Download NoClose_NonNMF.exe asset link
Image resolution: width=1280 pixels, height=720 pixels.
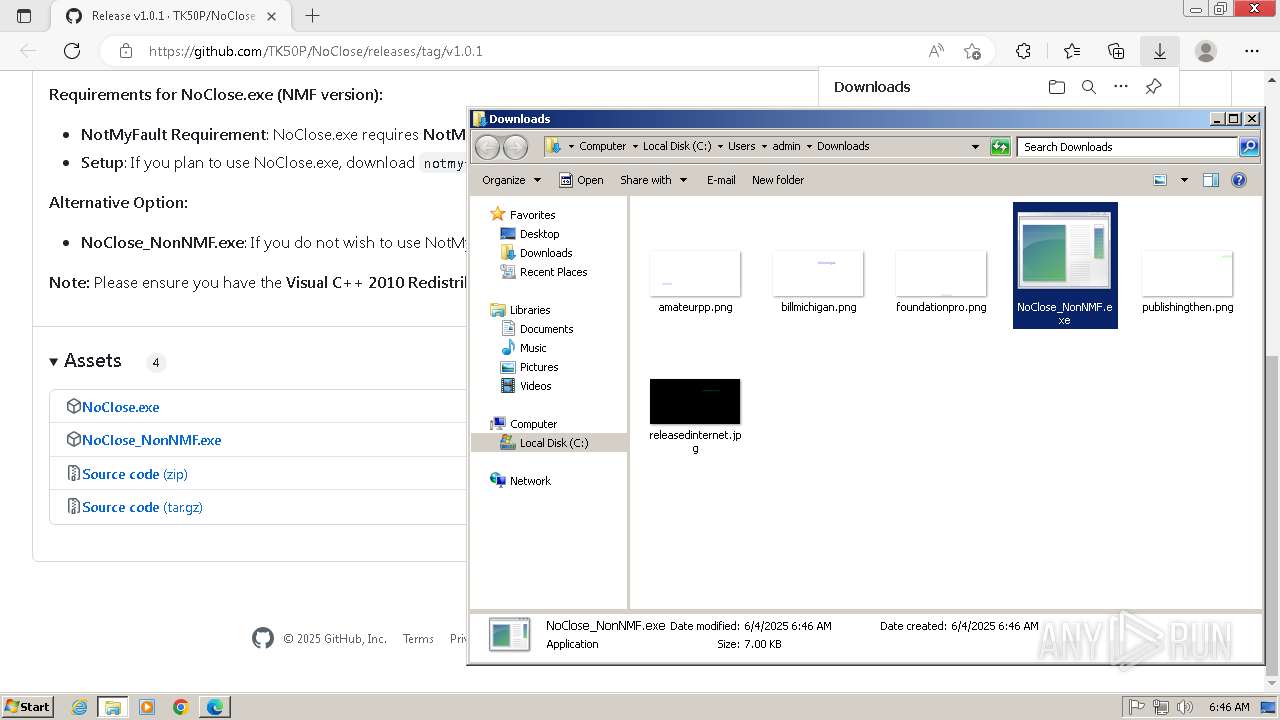[x=151, y=440]
